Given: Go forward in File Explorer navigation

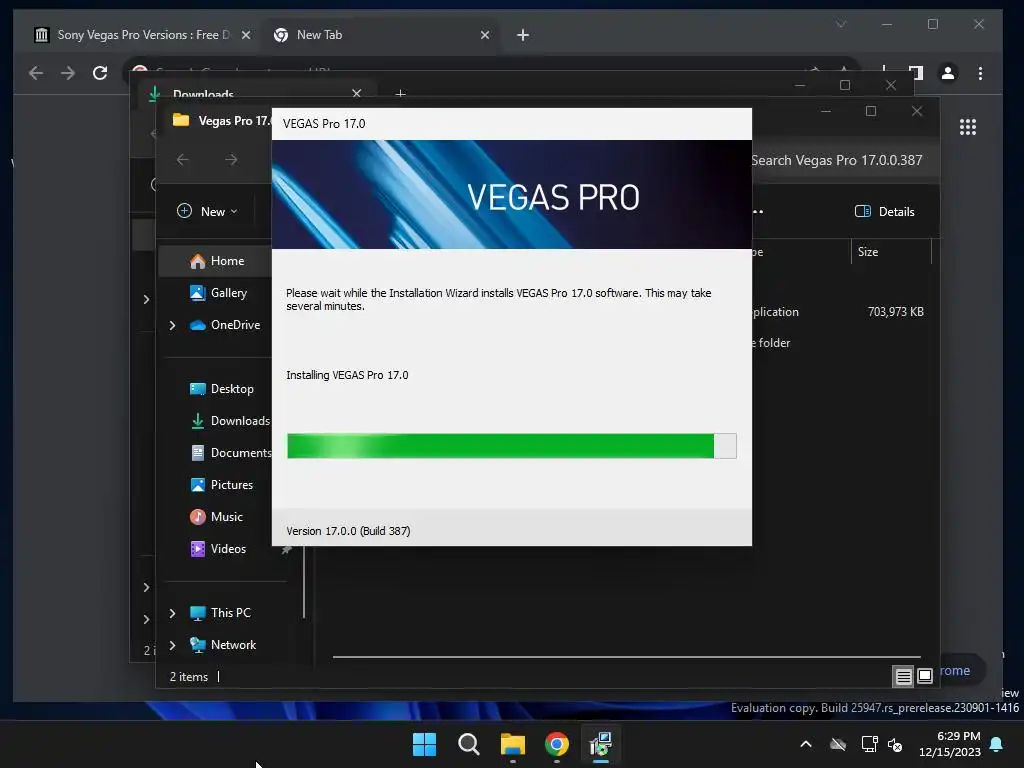Looking at the screenshot, I should (x=231, y=159).
